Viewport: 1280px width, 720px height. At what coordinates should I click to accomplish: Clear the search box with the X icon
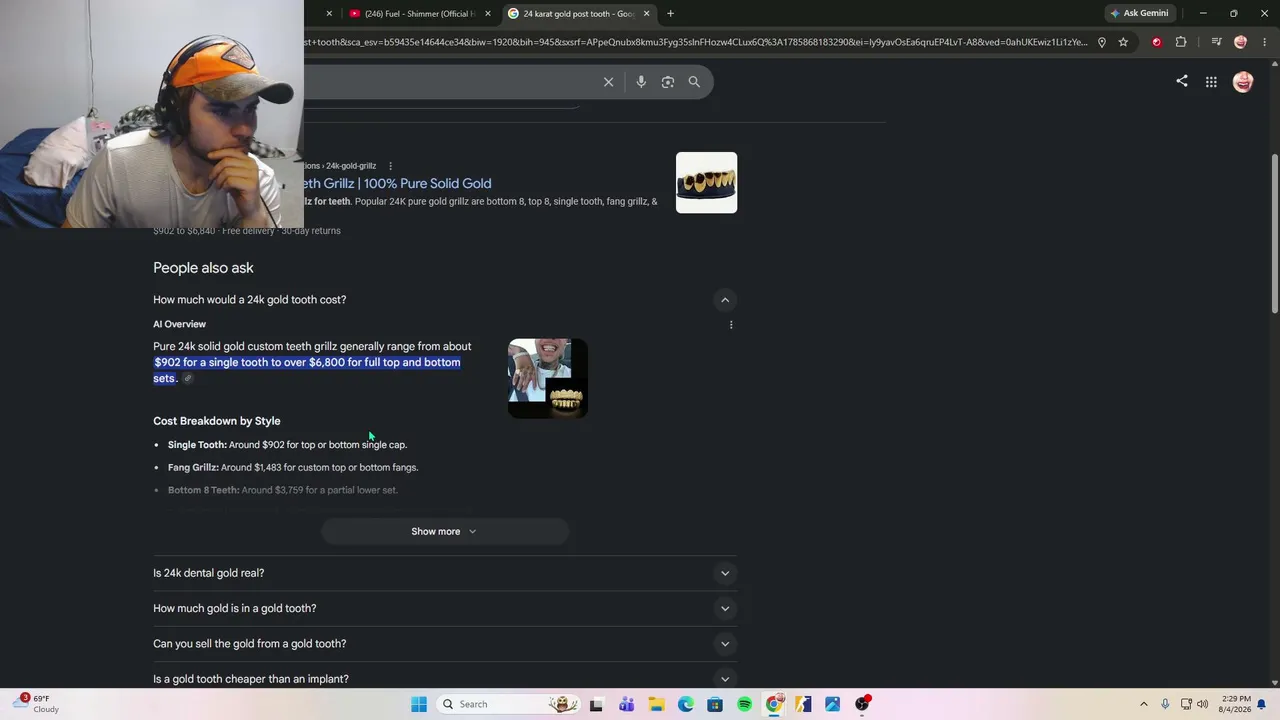pyautogui.click(x=608, y=82)
